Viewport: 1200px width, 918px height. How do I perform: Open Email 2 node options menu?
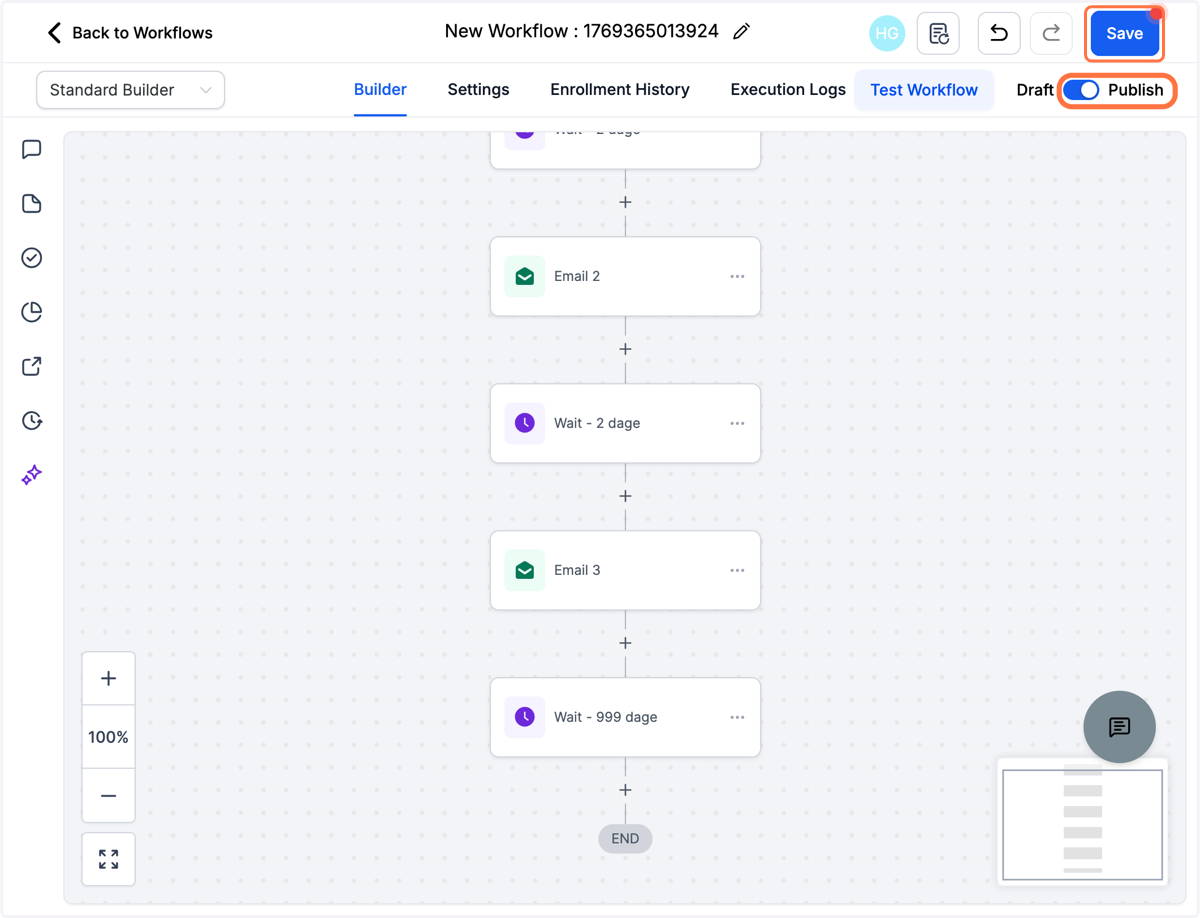pyautogui.click(x=737, y=276)
